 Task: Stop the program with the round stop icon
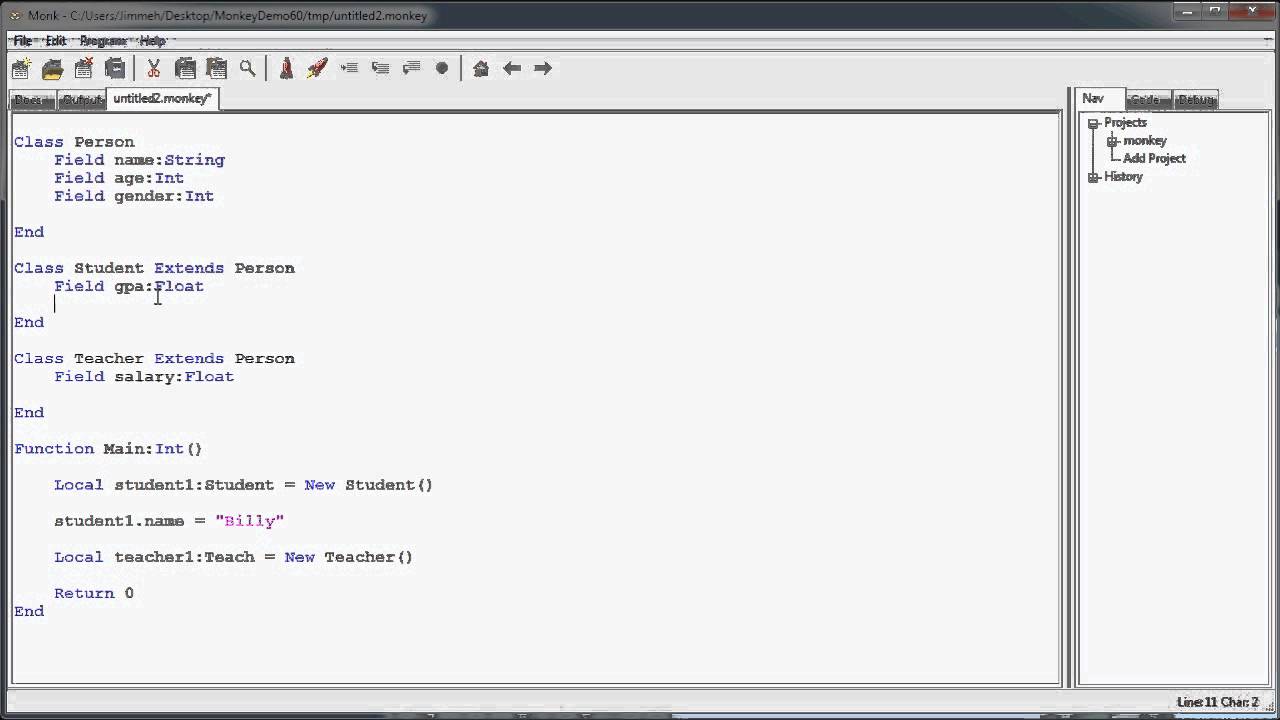(442, 68)
